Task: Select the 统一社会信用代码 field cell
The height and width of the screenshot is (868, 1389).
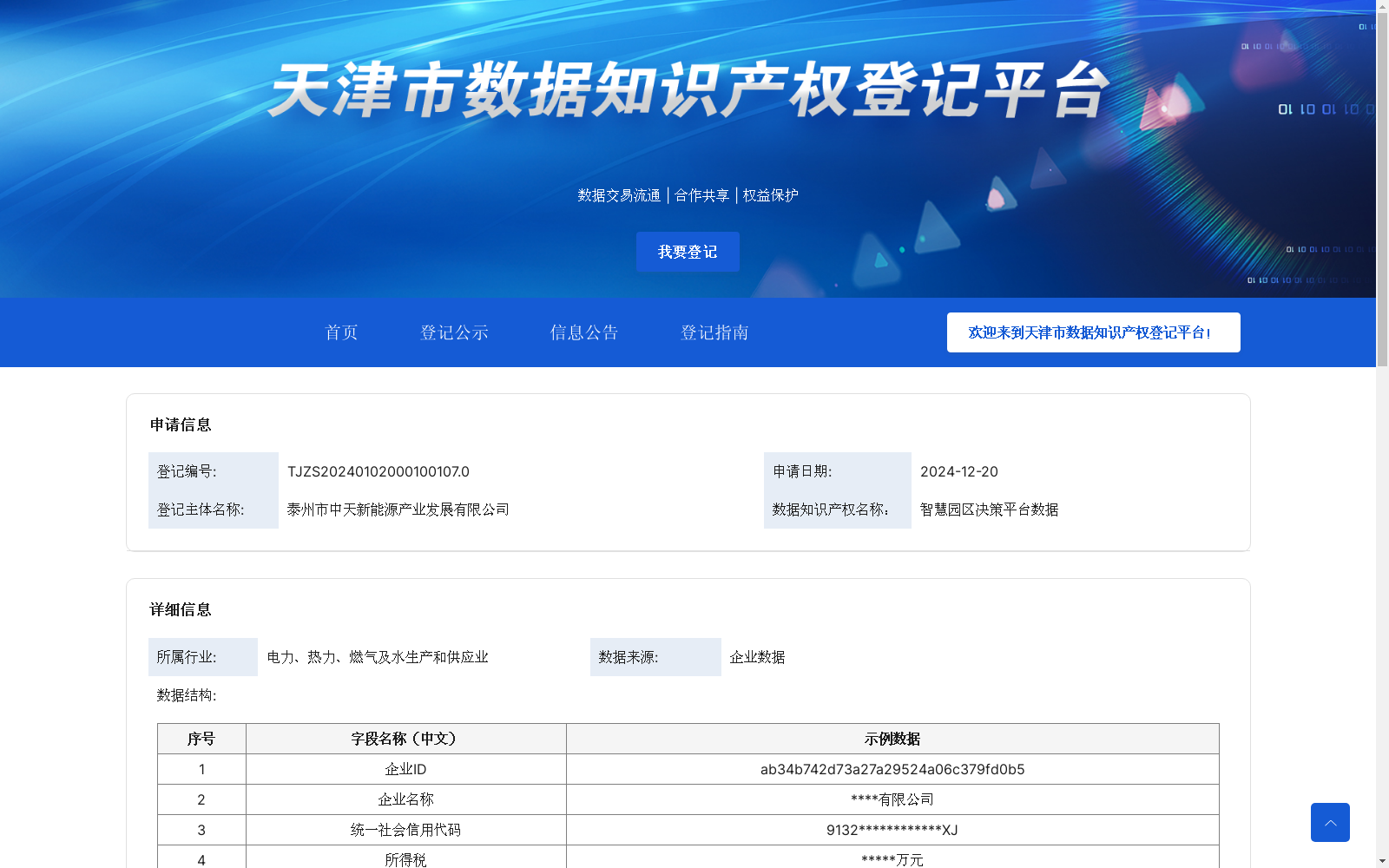Action: [x=406, y=830]
